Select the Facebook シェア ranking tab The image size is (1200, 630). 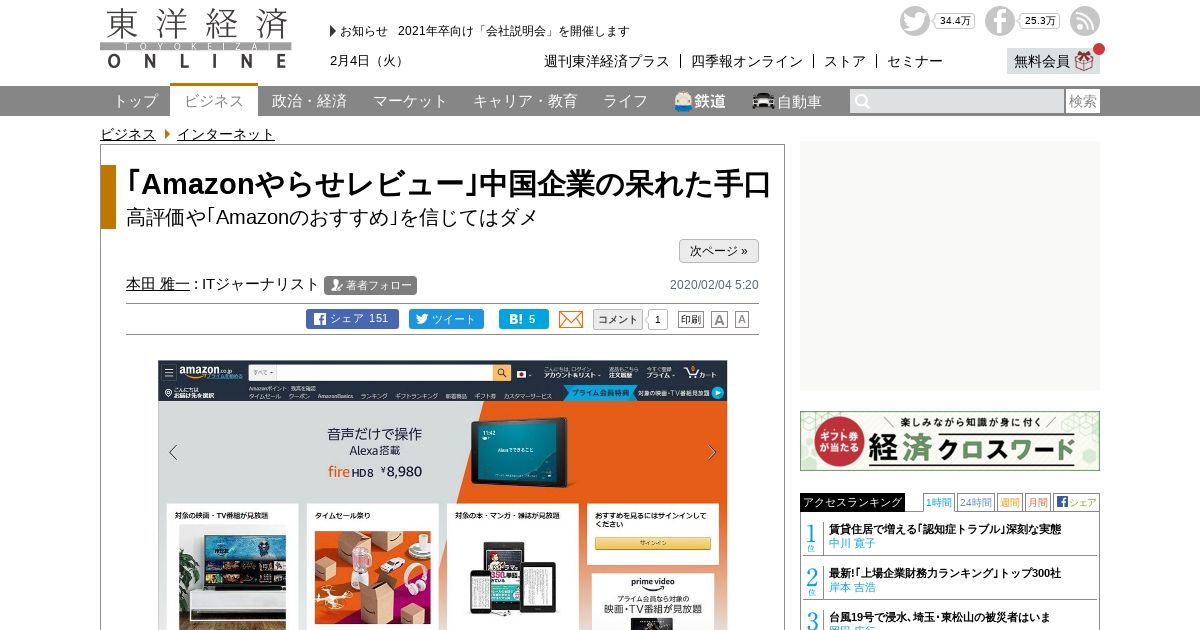[1076, 502]
